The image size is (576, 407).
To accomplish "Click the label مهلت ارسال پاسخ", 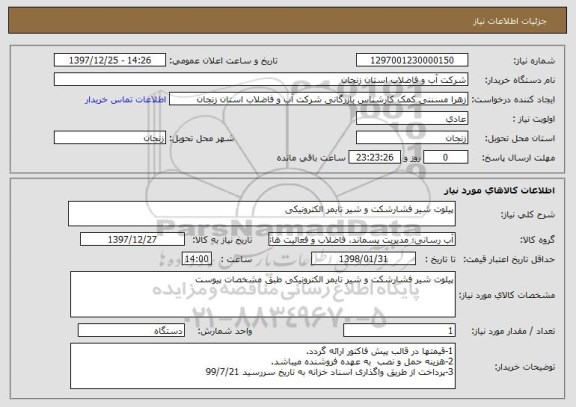I will click(518, 158).
